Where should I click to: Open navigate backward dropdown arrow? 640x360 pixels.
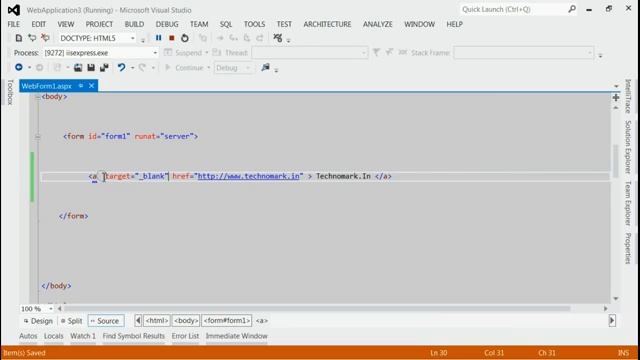coord(29,68)
